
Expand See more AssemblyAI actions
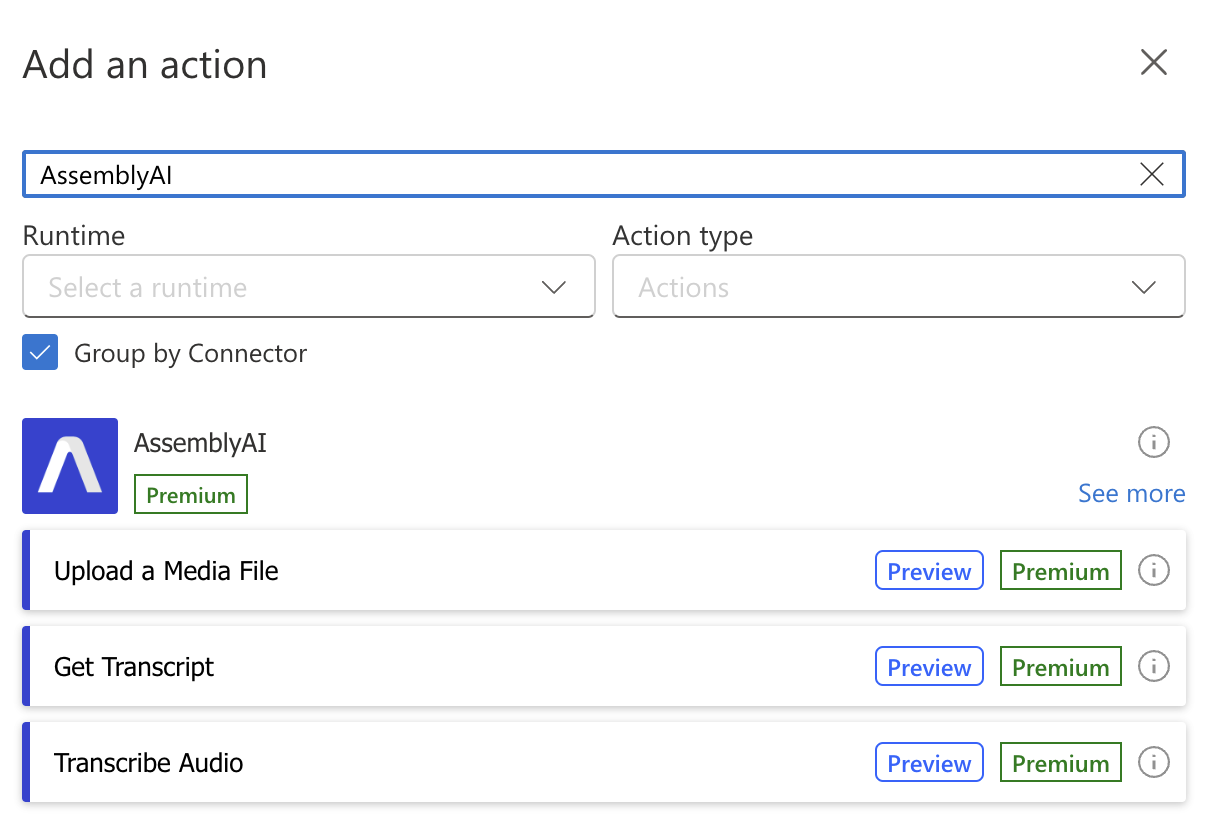[x=1131, y=493]
